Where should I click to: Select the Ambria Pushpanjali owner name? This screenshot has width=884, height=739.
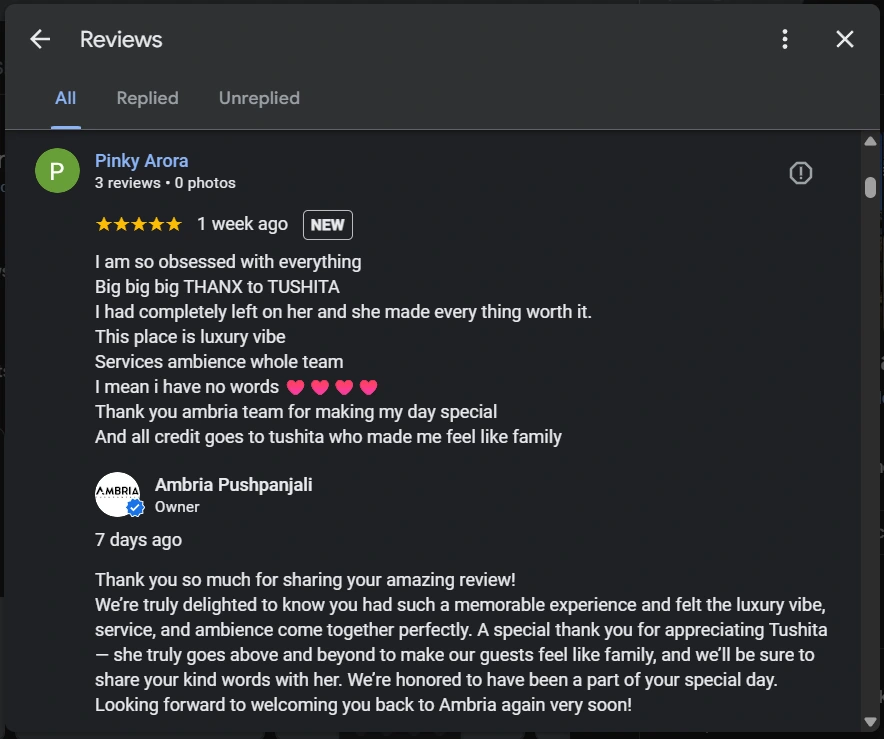tap(233, 485)
